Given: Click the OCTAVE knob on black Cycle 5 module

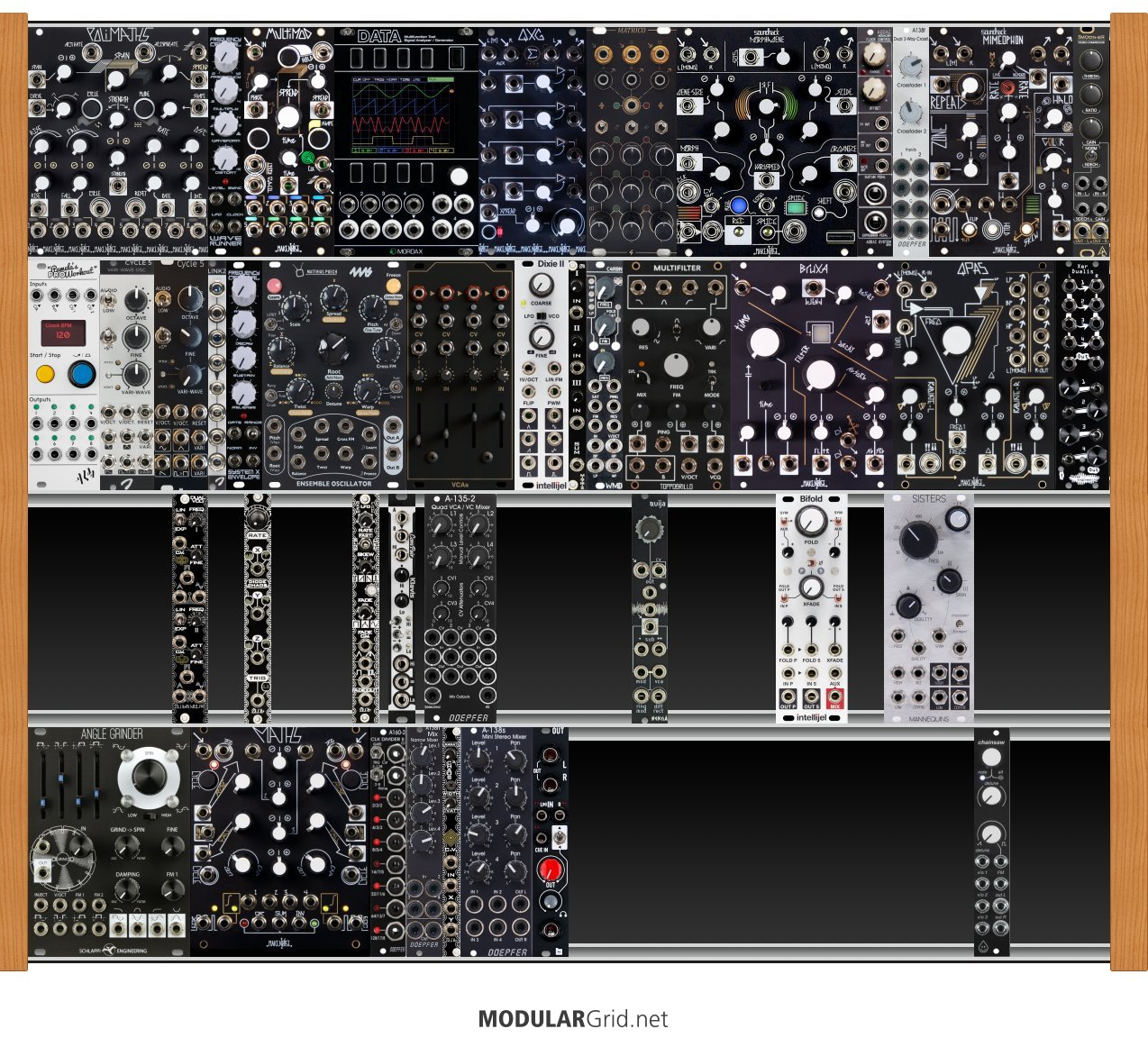Looking at the screenshot, I should pyautogui.click(x=190, y=300).
